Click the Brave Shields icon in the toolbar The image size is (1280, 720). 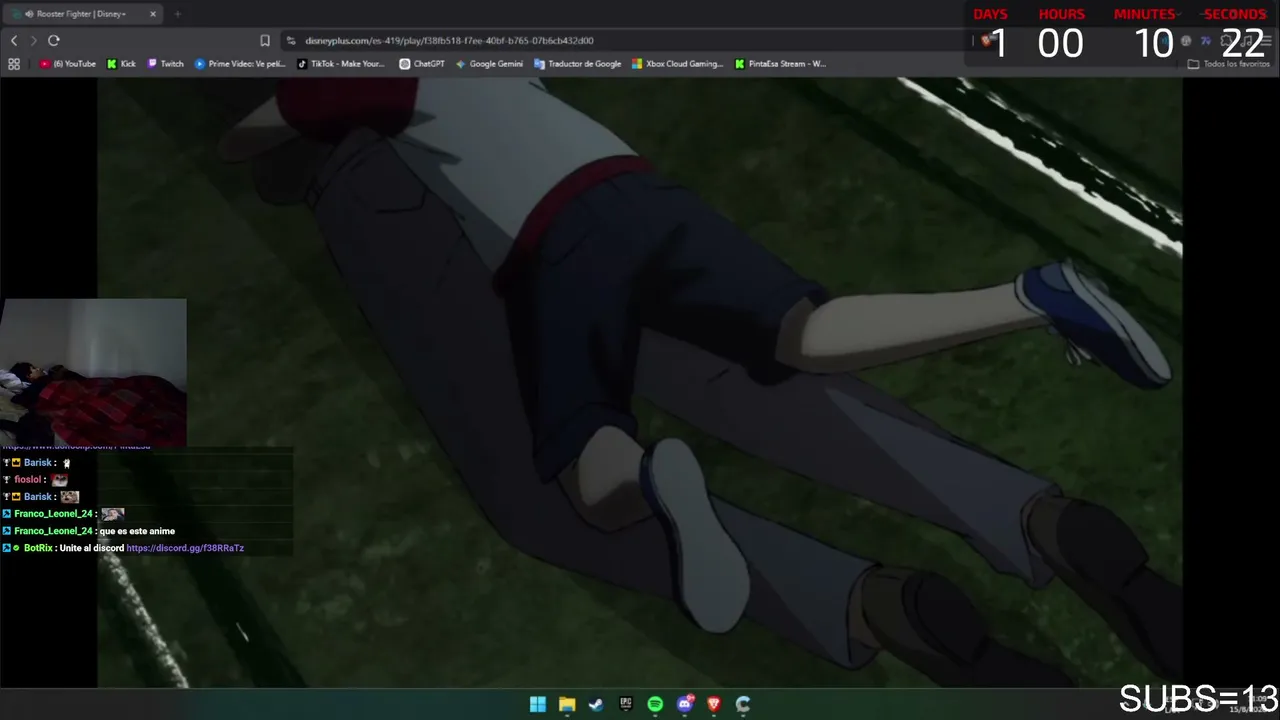coord(986,41)
